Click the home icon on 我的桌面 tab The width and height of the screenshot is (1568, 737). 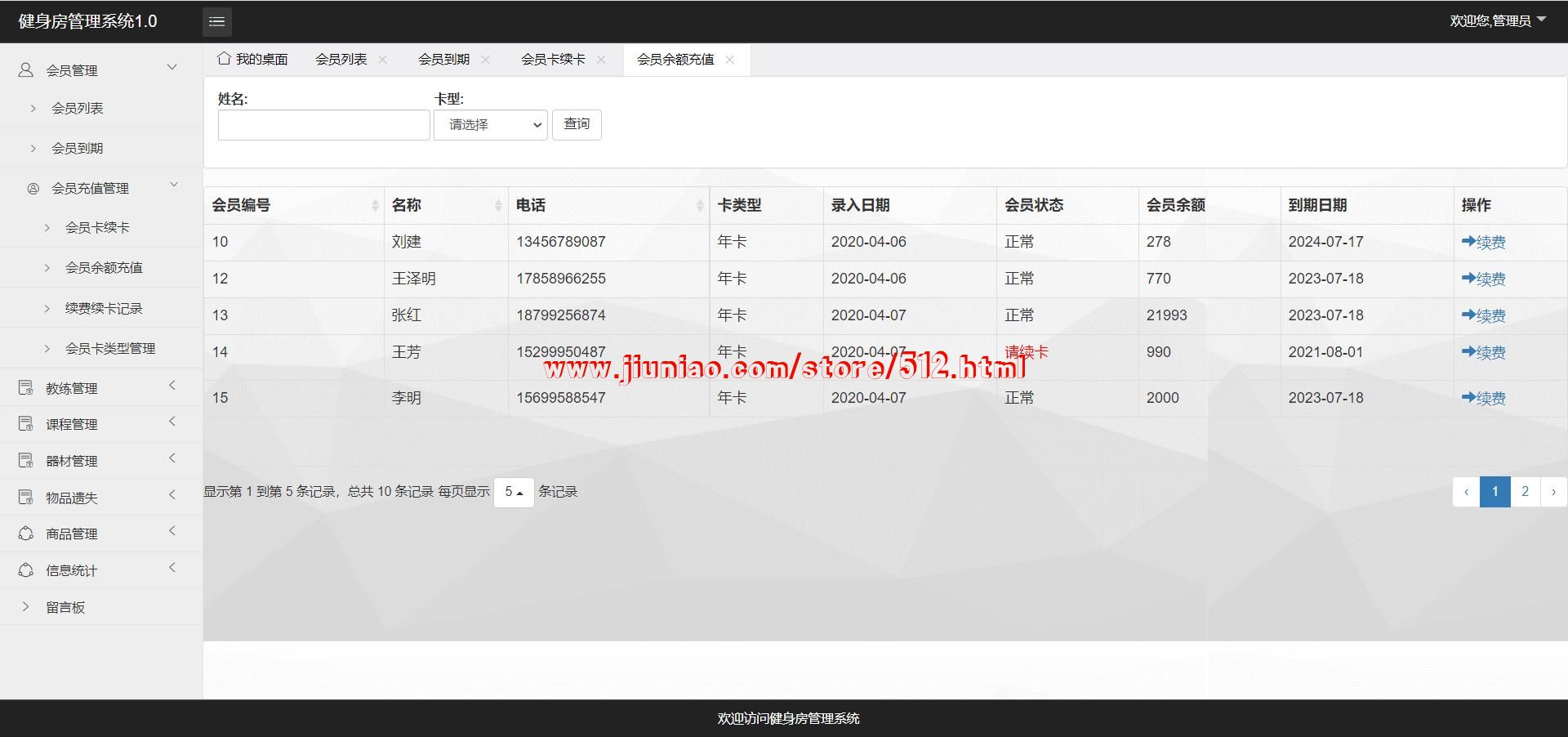point(224,59)
